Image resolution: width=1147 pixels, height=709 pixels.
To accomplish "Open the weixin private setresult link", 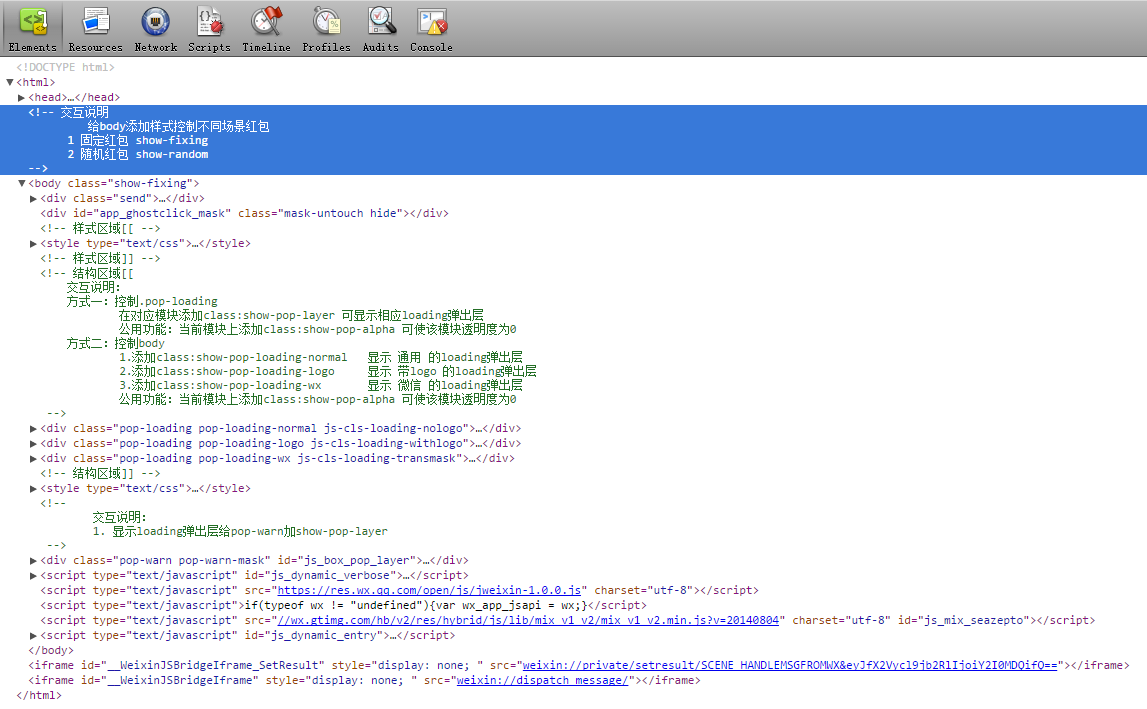I will click(790, 665).
